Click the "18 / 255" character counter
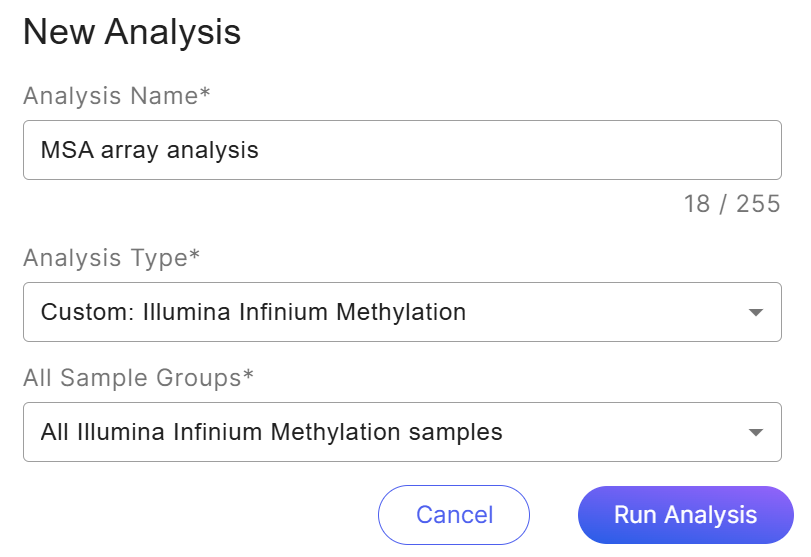811x557 pixels. point(731,204)
